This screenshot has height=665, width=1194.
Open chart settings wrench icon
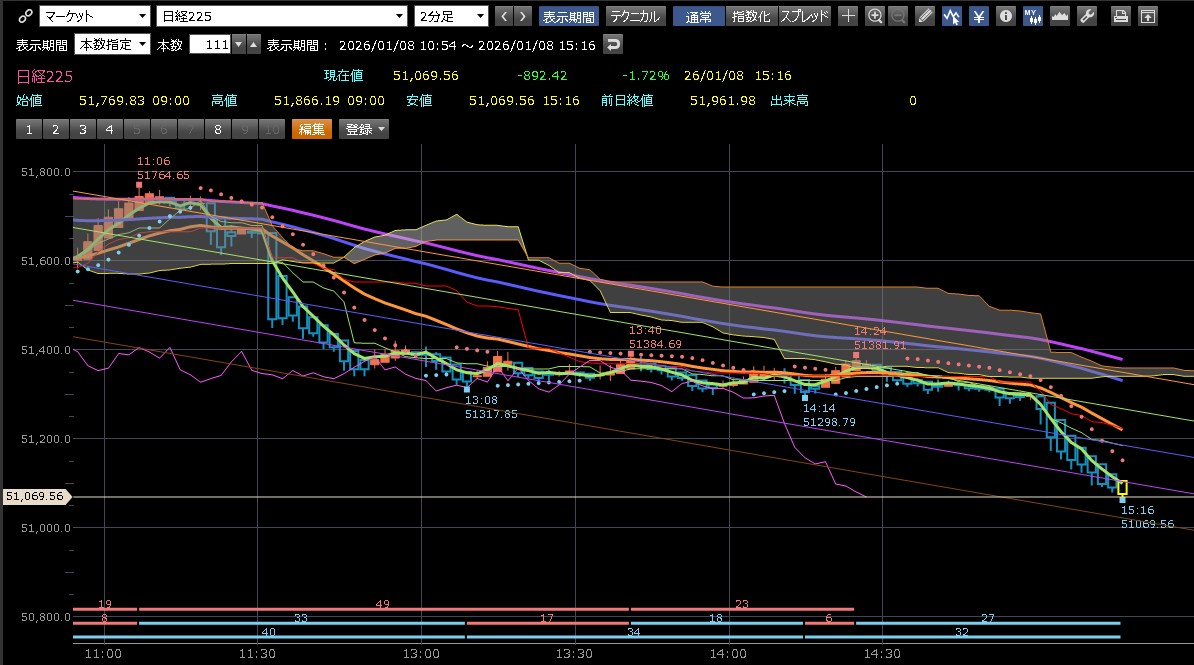(x=1088, y=16)
